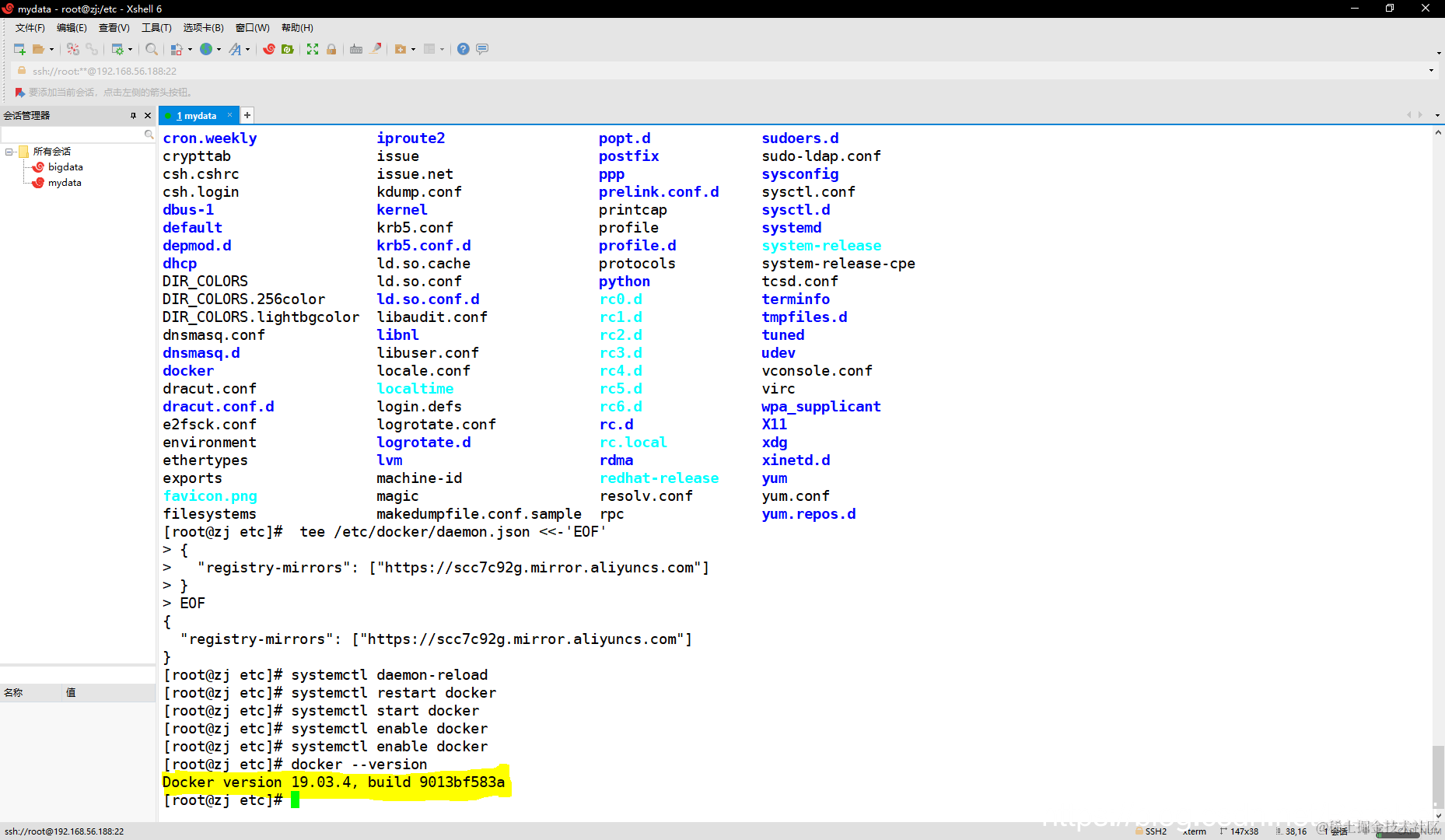The image size is (1445, 840).
Task: Add a new tab with plus button
Action: (x=247, y=115)
